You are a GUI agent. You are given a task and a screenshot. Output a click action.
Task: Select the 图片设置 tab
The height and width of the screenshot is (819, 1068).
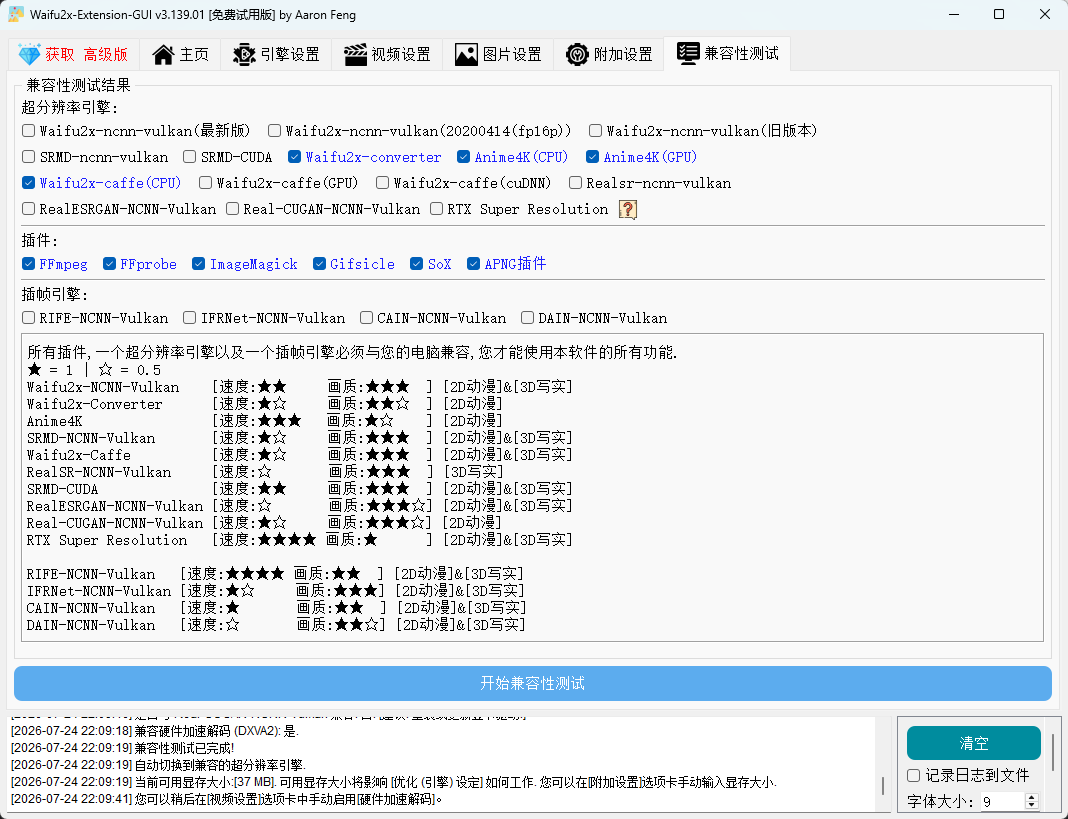pyautogui.click(x=498, y=55)
